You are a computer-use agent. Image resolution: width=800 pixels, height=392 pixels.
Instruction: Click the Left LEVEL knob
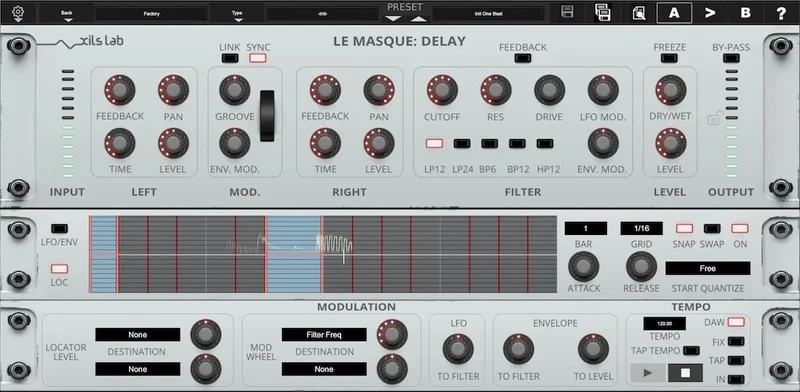coord(173,143)
